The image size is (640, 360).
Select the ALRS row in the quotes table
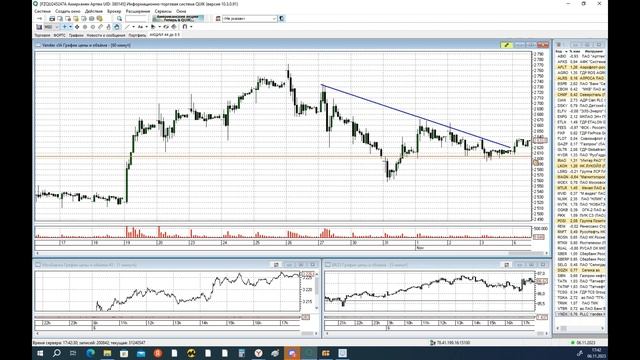[x=580, y=78]
